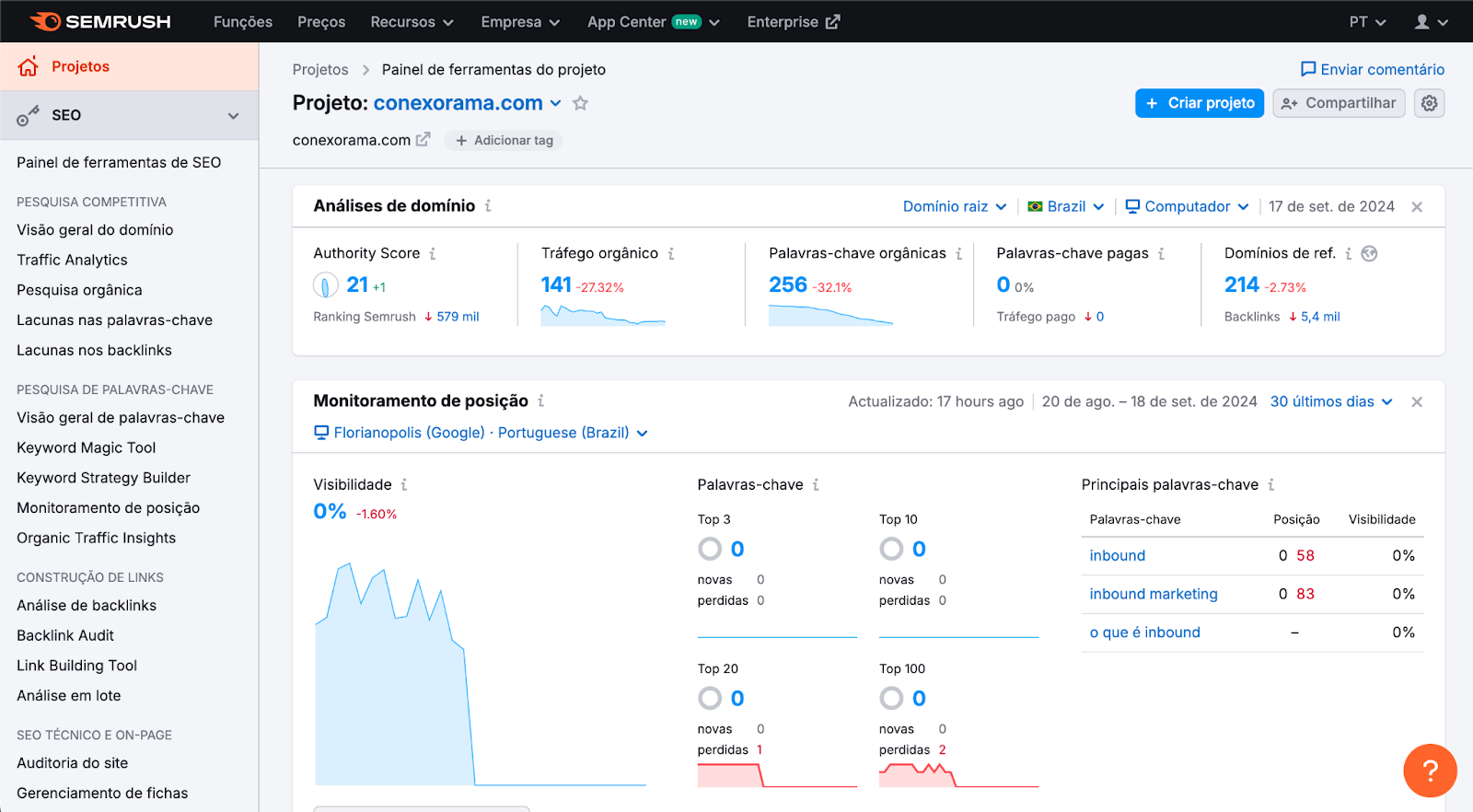Open Keyword Magic Tool
Screen dimensions: 1473x812
coord(86,447)
